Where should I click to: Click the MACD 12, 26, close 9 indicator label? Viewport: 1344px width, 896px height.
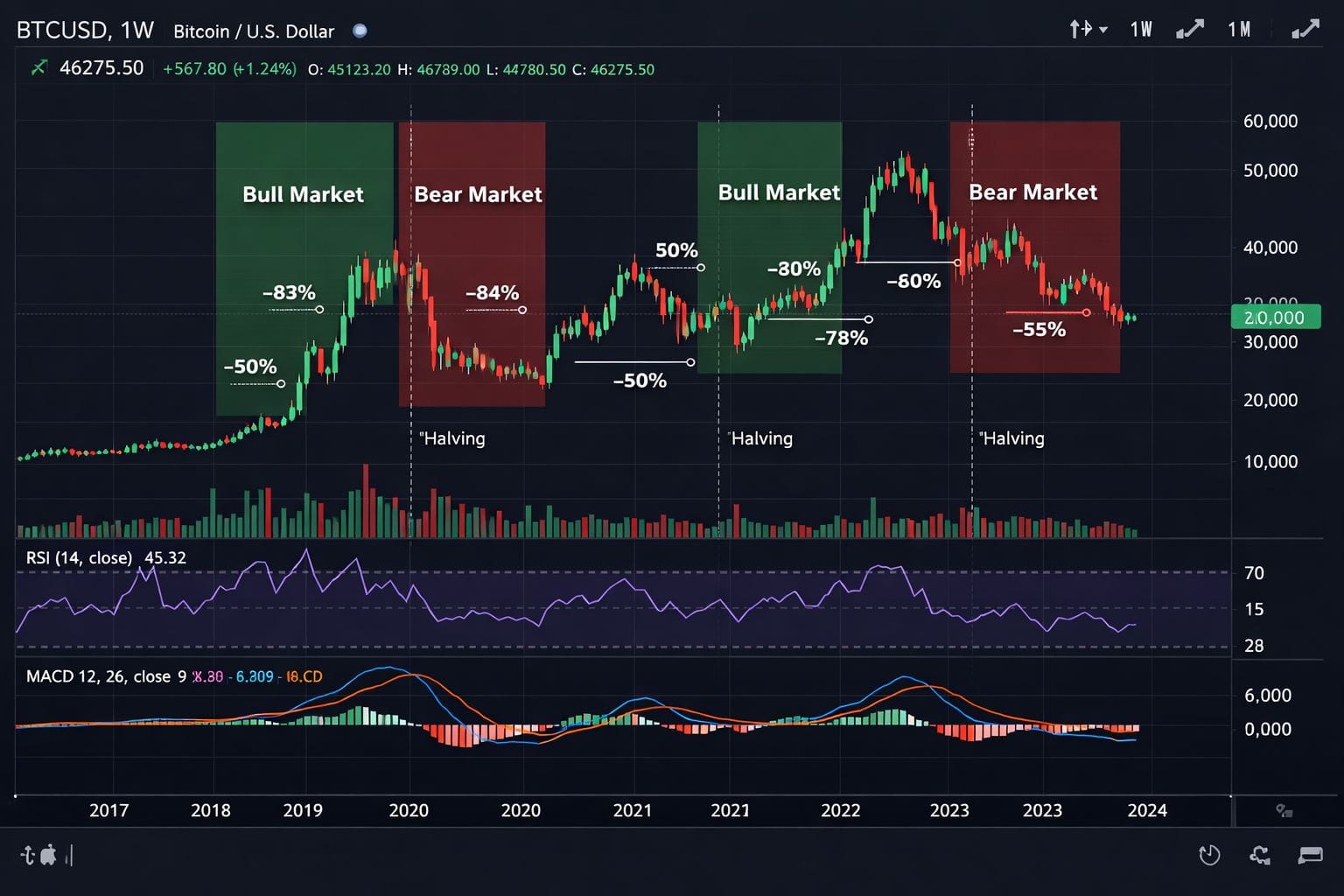click(x=106, y=676)
